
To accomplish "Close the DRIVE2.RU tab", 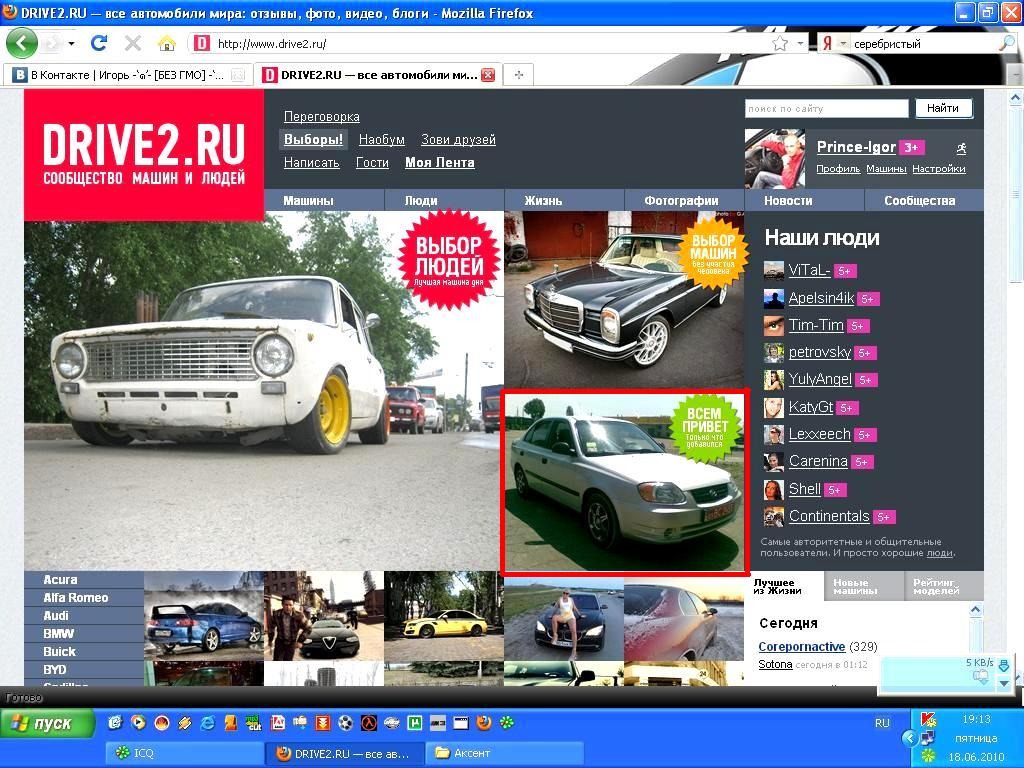I will (x=488, y=75).
